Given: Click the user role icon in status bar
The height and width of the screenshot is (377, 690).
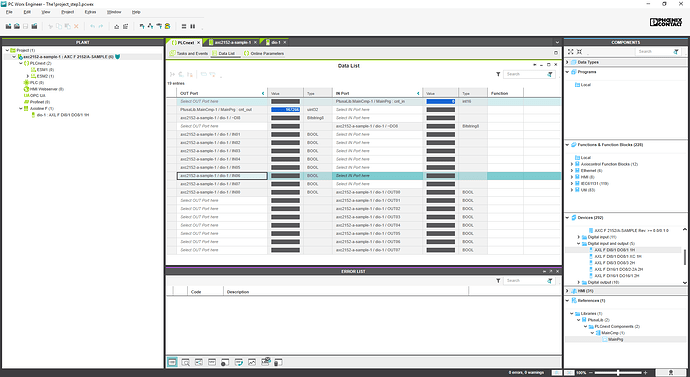Looking at the screenshot, I should [x=671, y=373].
